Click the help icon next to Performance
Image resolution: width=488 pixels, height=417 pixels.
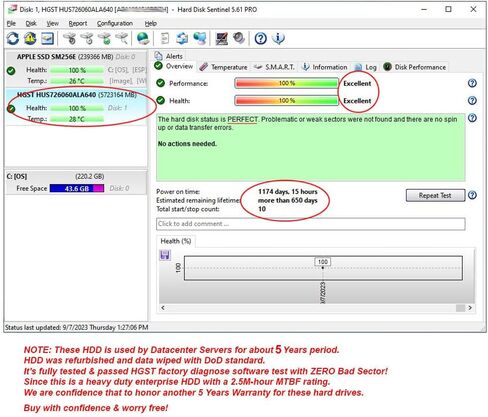click(472, 83)
